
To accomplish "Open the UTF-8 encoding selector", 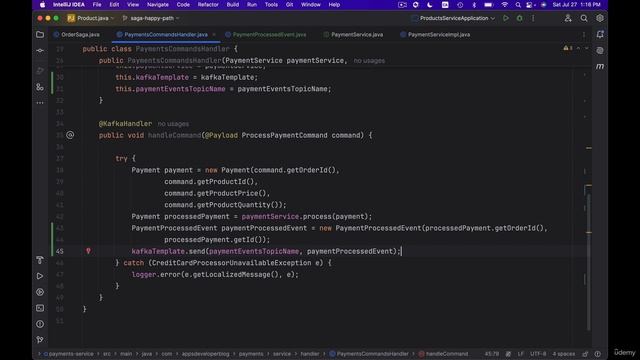I will tap(538, 354).
